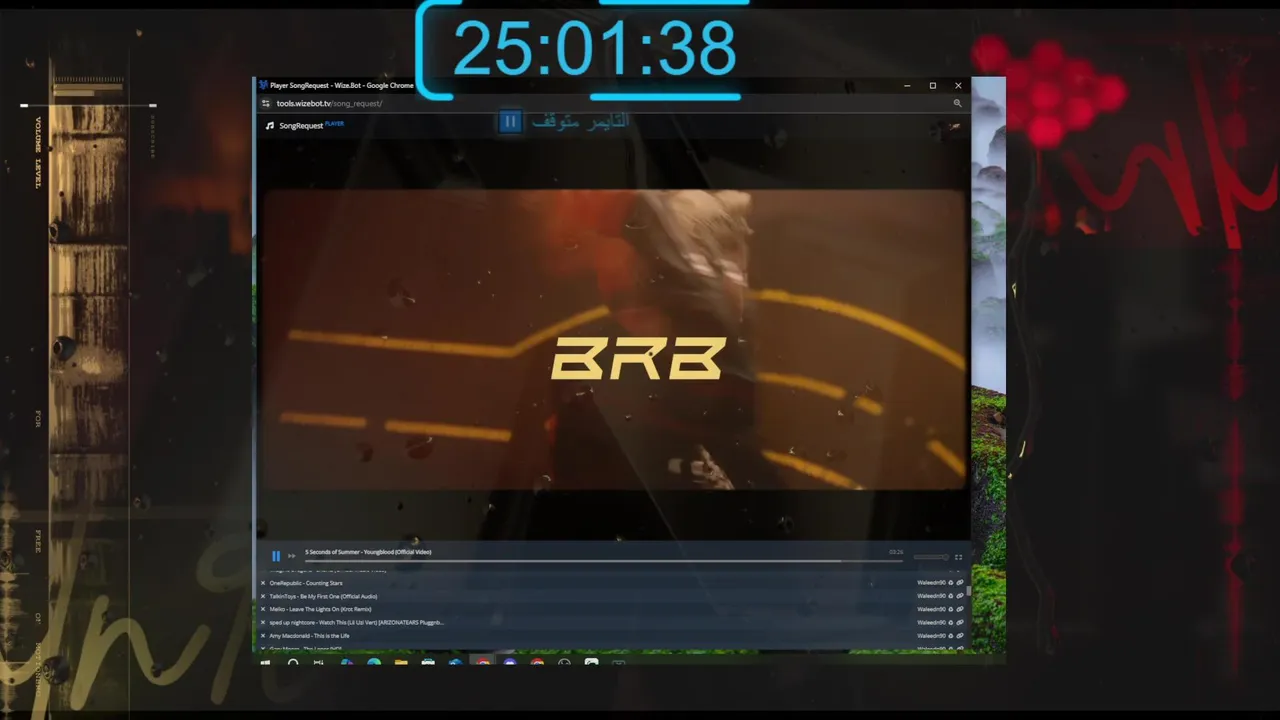Open File Explorer from the taskbar
Screen dimensions: 1280x720
[x=401, y=662]
